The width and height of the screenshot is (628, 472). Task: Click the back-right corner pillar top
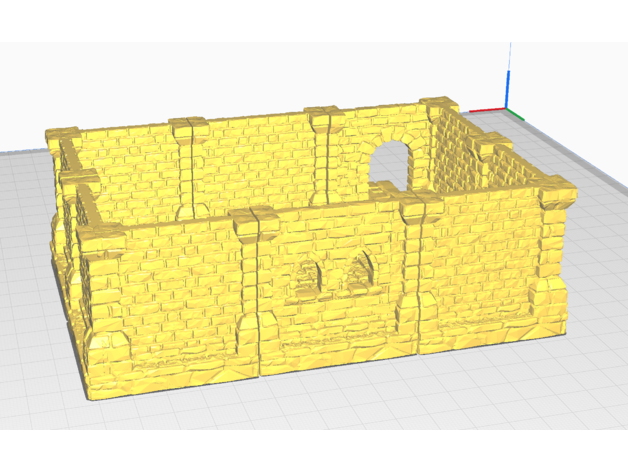[438, 105]
